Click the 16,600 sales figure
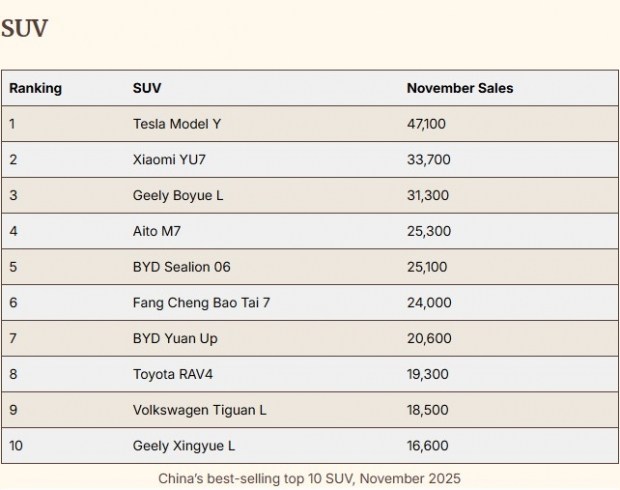The image size is (620, 490). (427, 446)
